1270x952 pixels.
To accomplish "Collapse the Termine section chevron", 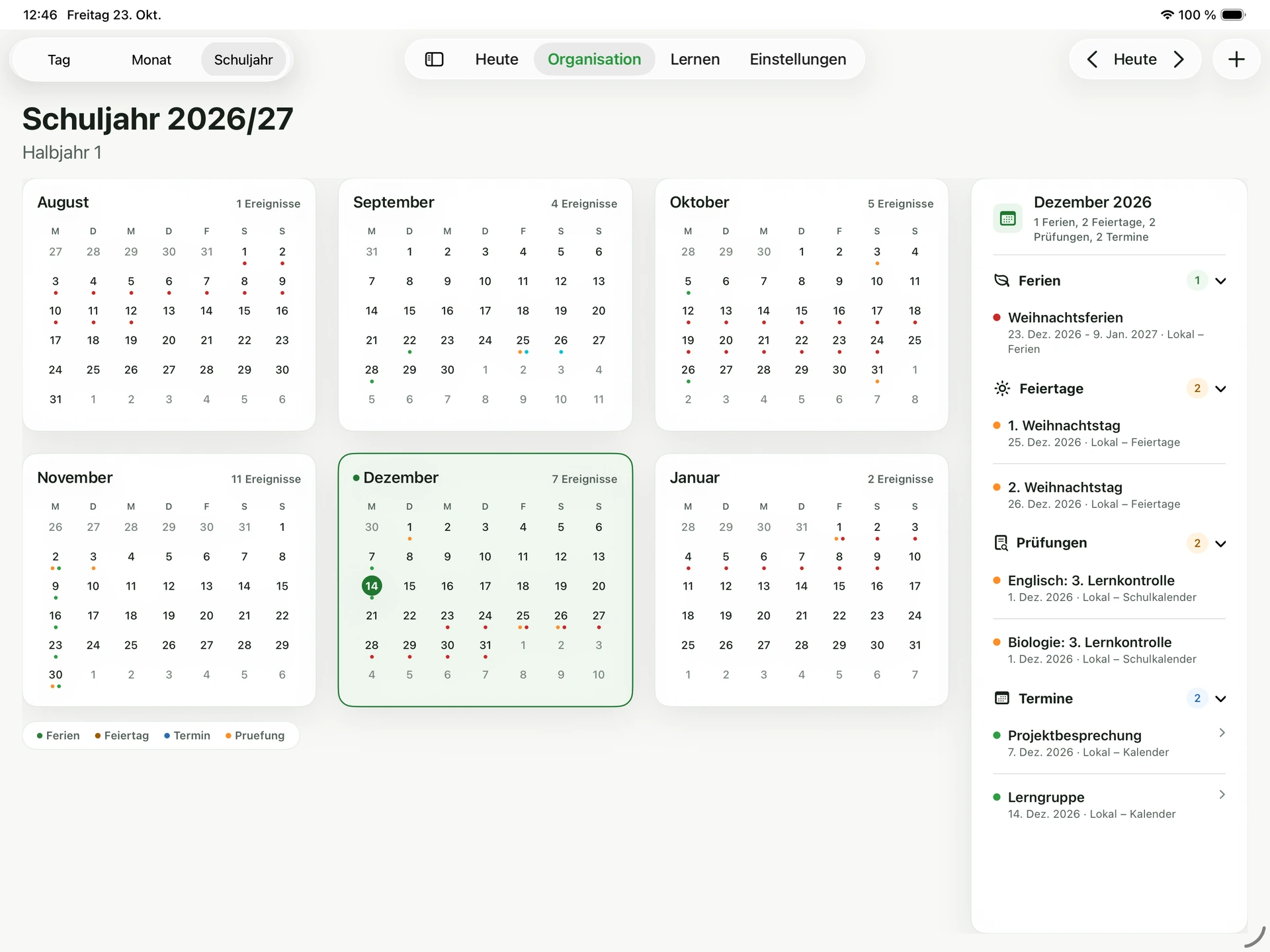I will (1221, 699).
